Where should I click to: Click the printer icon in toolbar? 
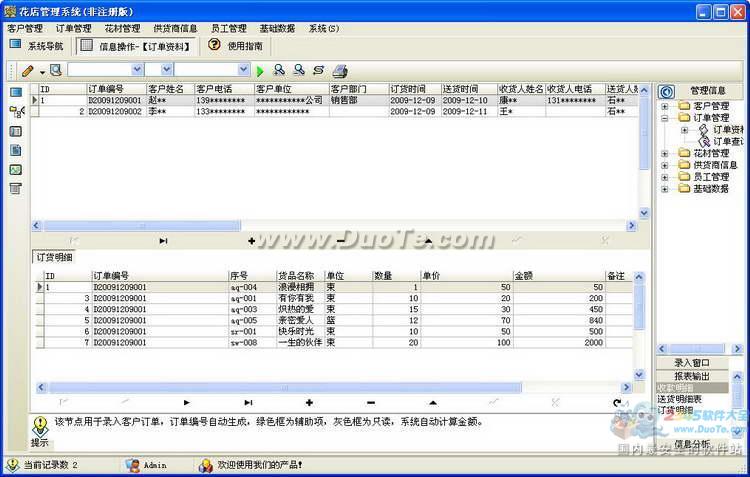(x=340, y=71)
